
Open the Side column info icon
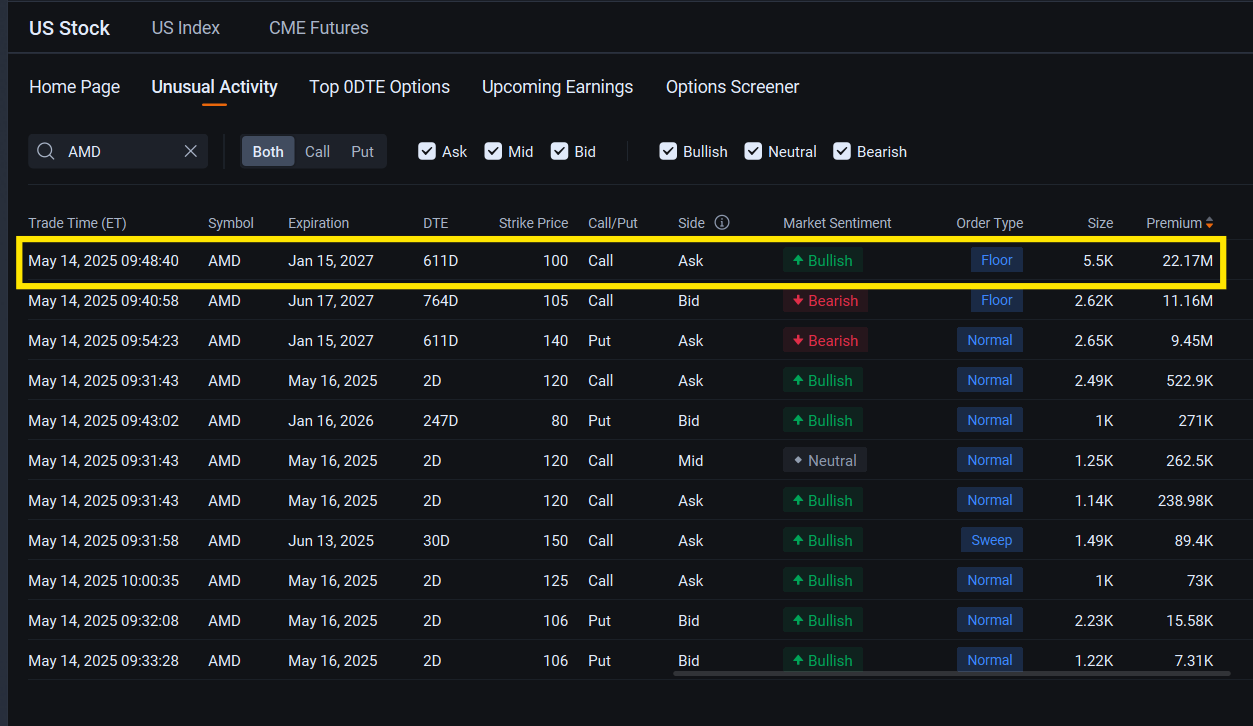[722, 223]
